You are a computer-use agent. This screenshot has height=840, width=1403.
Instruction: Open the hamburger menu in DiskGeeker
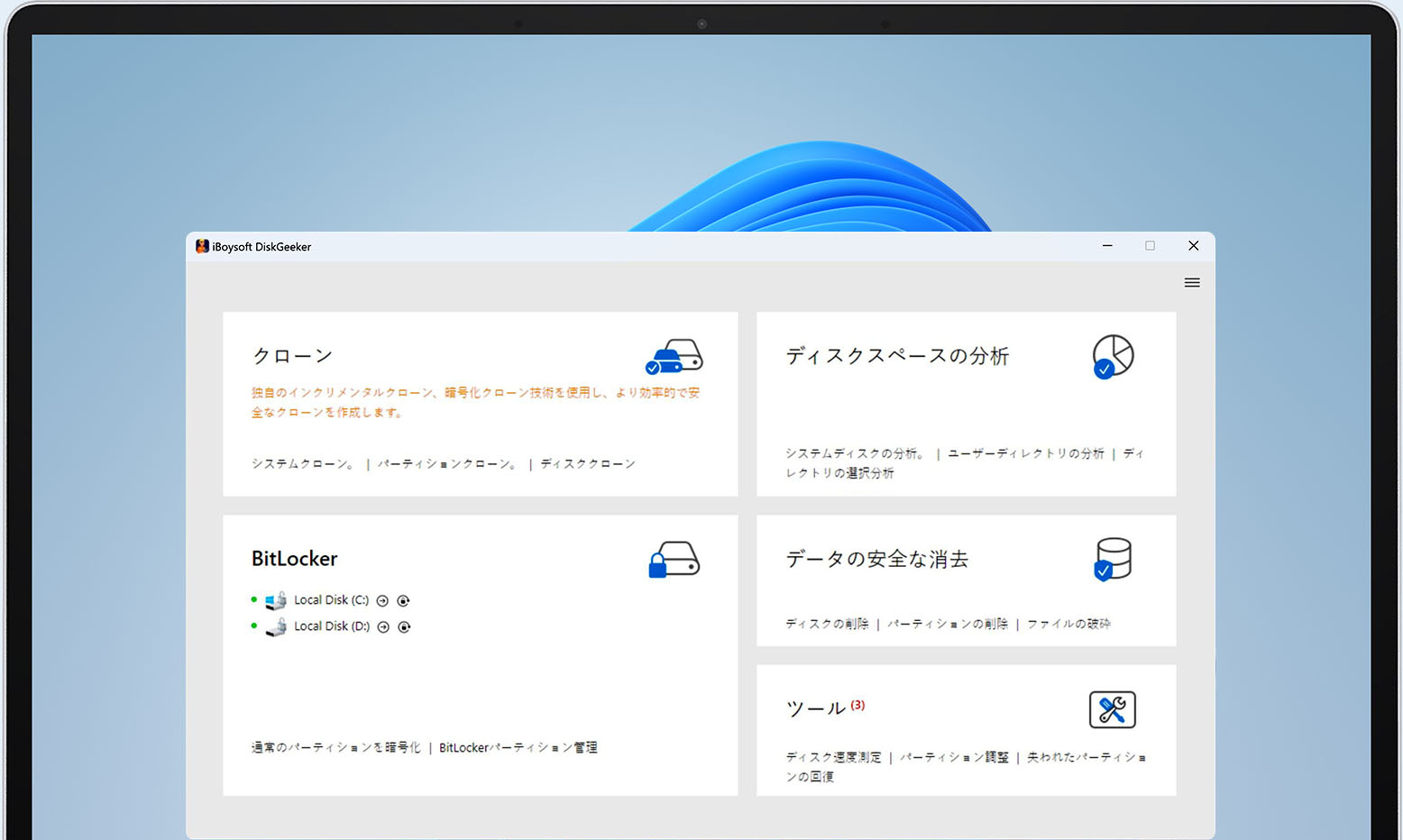(1191, 283)
